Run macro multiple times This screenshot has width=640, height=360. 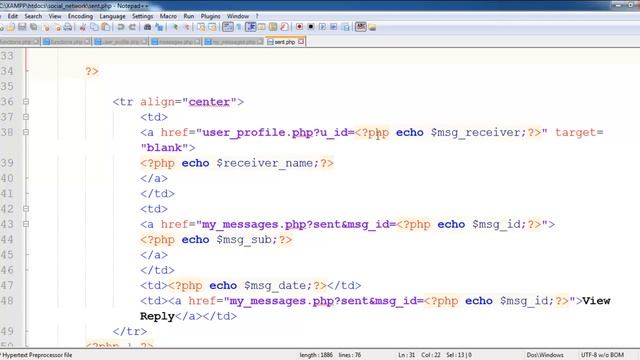pyautogui.click(x=333, y=27)
